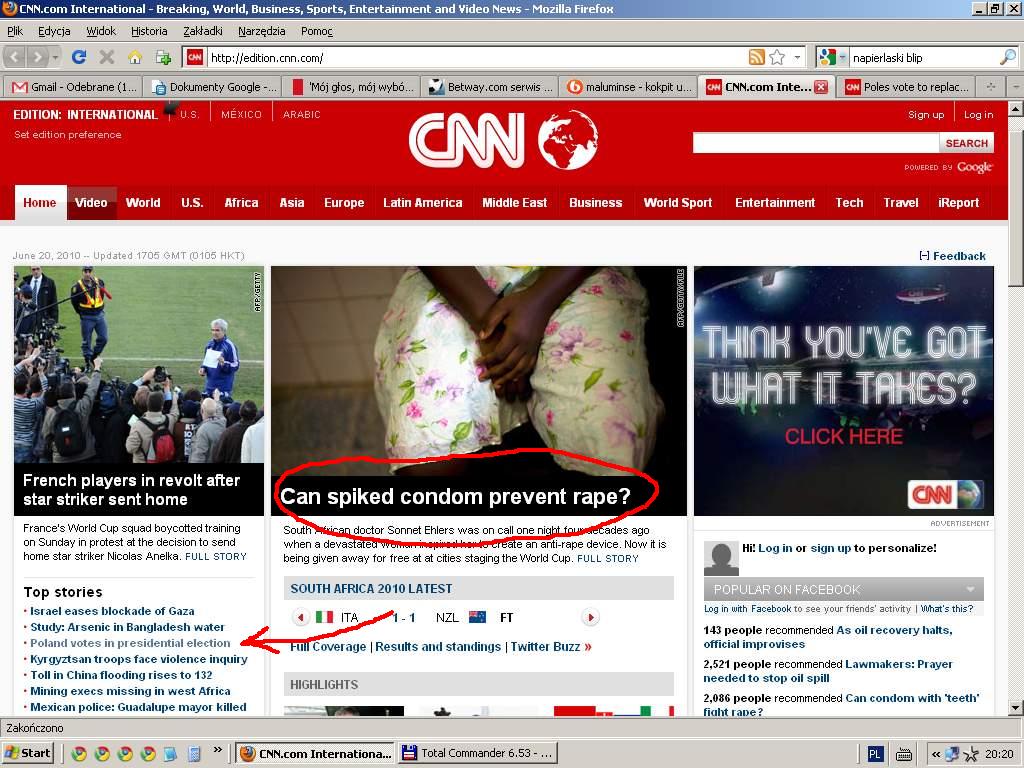Close the CNN.com International tab
The image size is (1024, 768).
821,87
